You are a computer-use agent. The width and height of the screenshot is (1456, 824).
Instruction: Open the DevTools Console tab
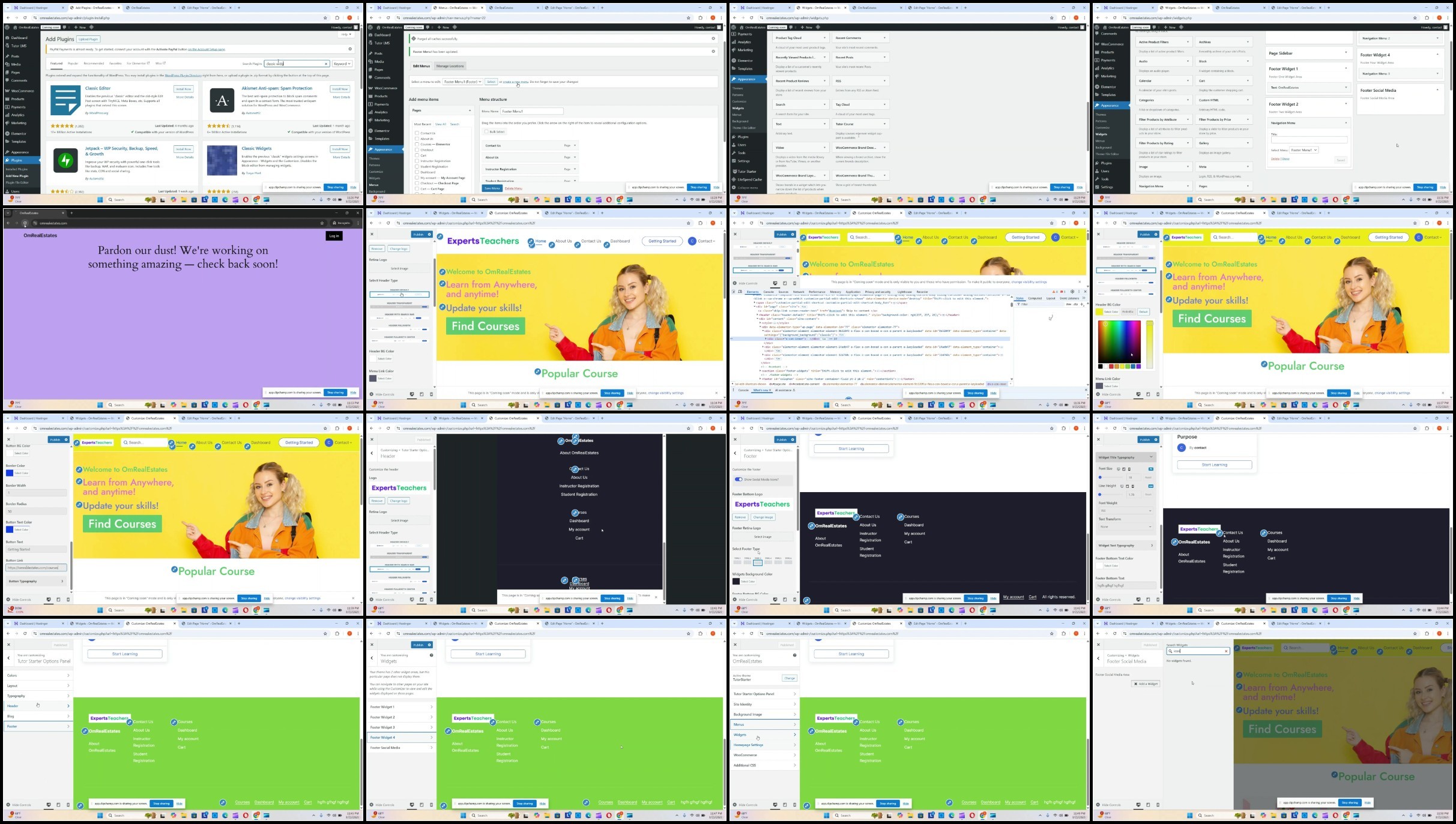point(769,292)
